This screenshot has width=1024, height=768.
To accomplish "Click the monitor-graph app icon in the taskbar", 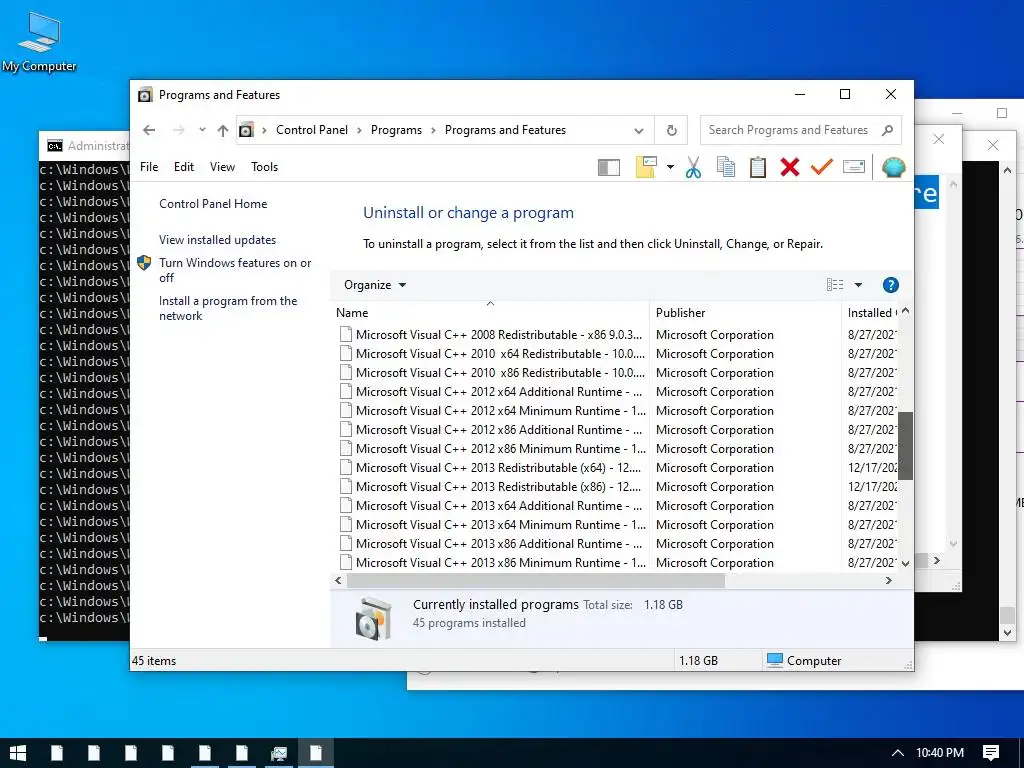I will (x=279, y=753).
